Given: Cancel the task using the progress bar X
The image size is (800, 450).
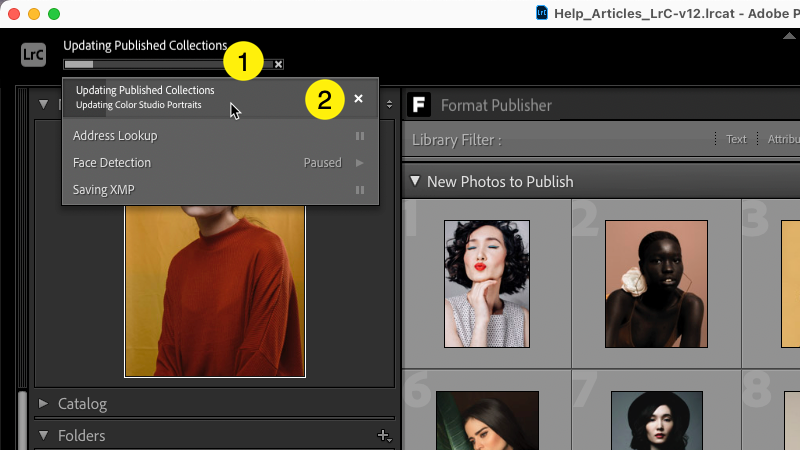Looking at the screenshot, I should pos(278,64).
